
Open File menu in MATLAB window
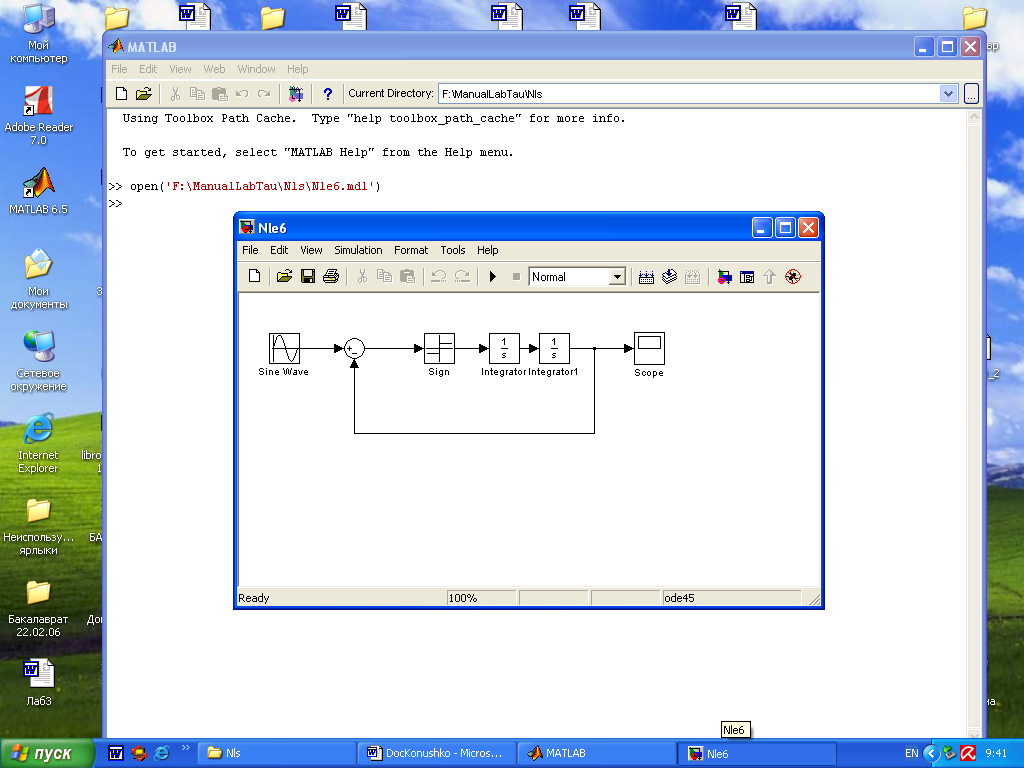pos(119,69)
